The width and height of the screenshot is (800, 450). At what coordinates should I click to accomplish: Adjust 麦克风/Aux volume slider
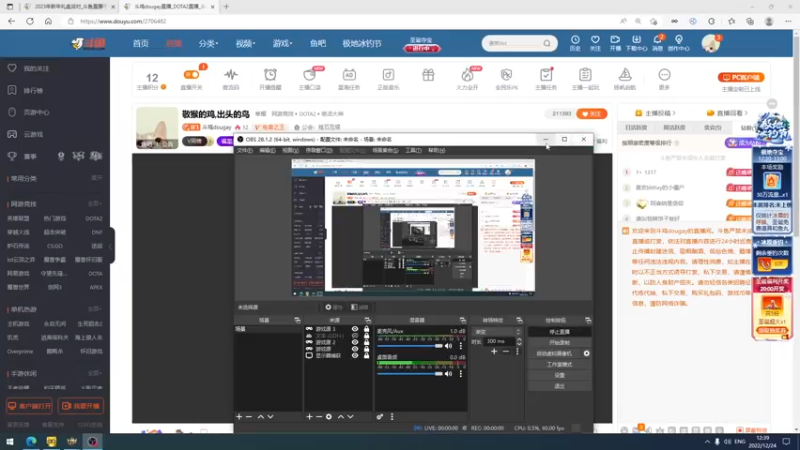[409, 346]
